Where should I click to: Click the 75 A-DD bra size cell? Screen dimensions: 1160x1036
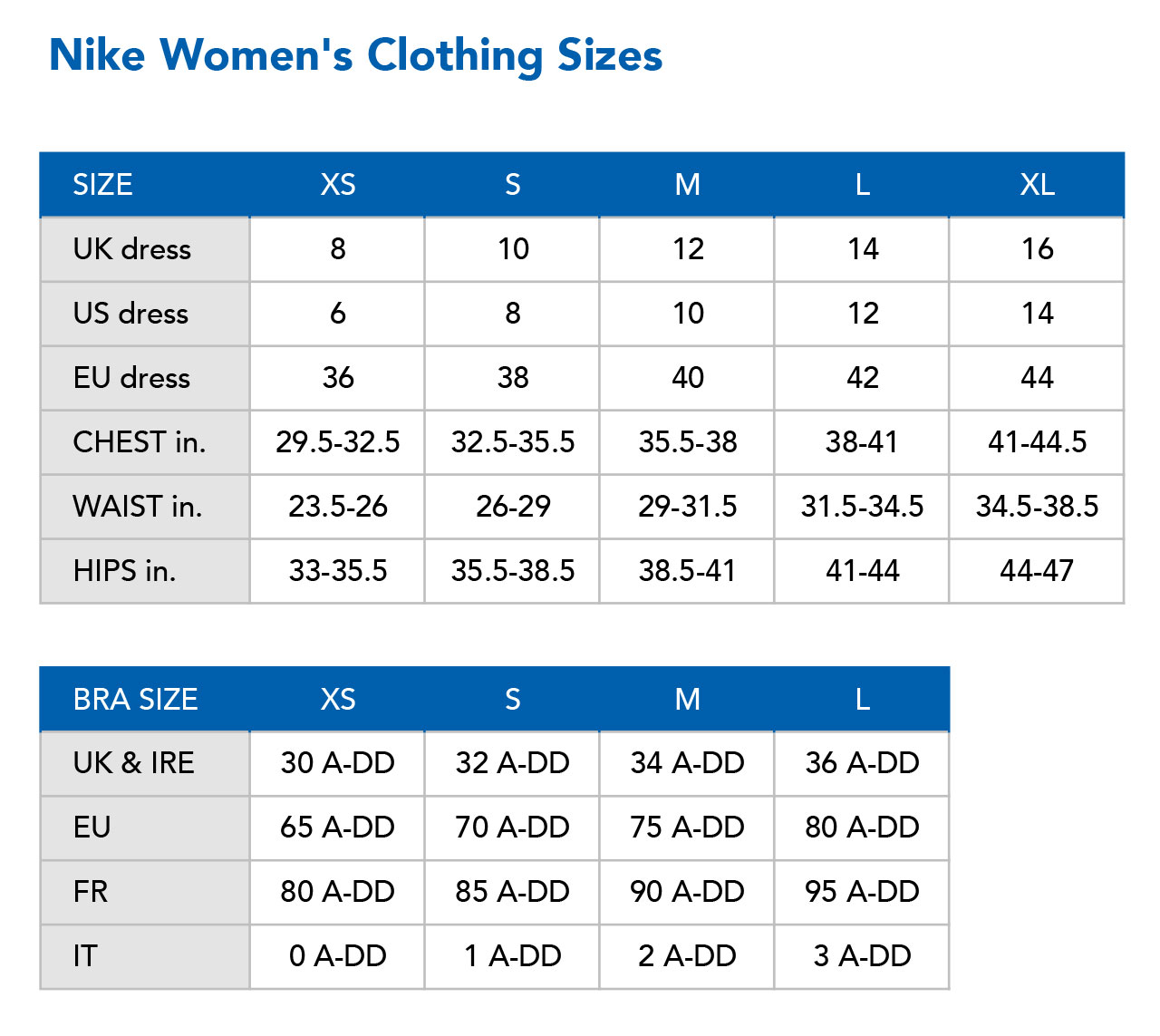tap(688, 828)
